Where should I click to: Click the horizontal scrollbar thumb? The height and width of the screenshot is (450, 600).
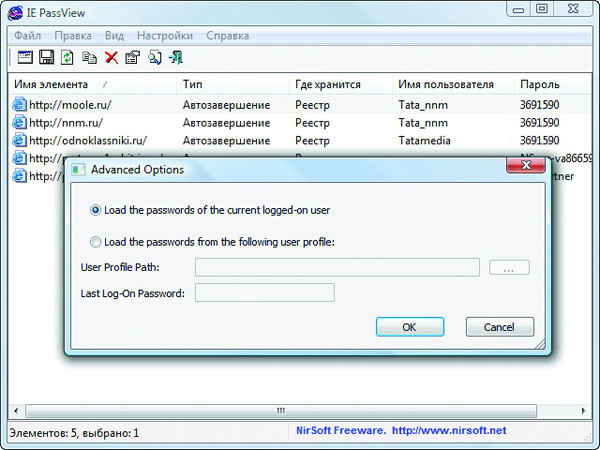281,411
